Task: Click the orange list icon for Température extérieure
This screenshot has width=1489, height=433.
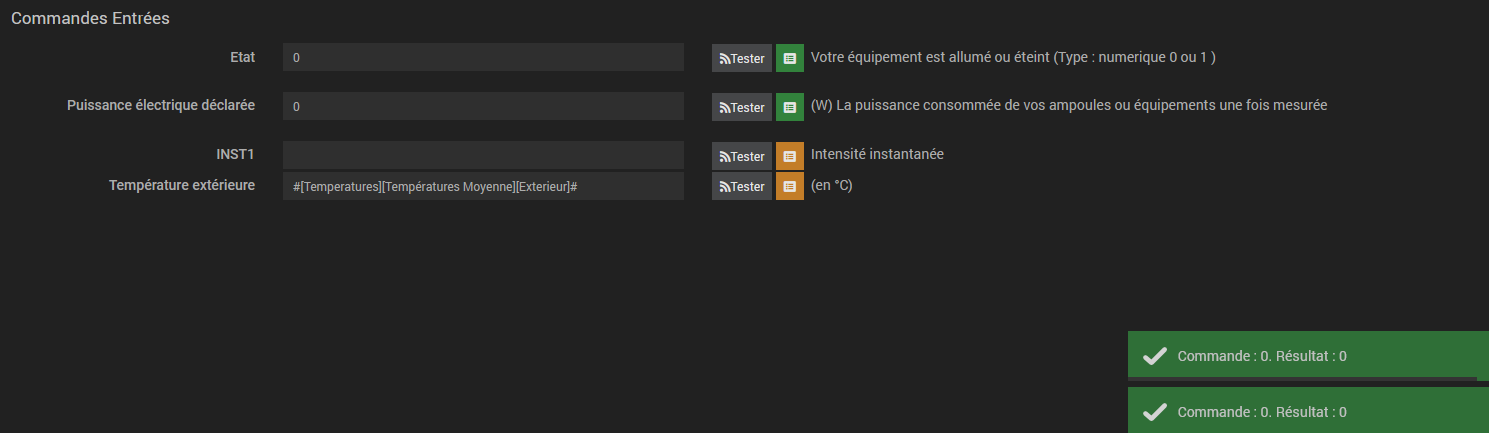Action: pyautogui.click(x=790, y=186)
